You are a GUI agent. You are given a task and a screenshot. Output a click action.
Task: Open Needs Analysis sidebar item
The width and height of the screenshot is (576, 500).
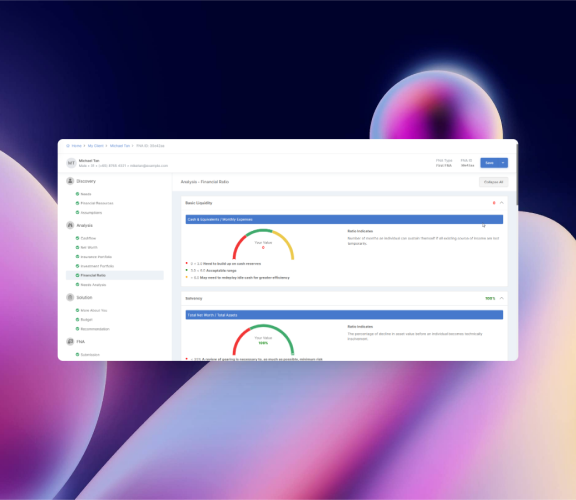[93, 285]
